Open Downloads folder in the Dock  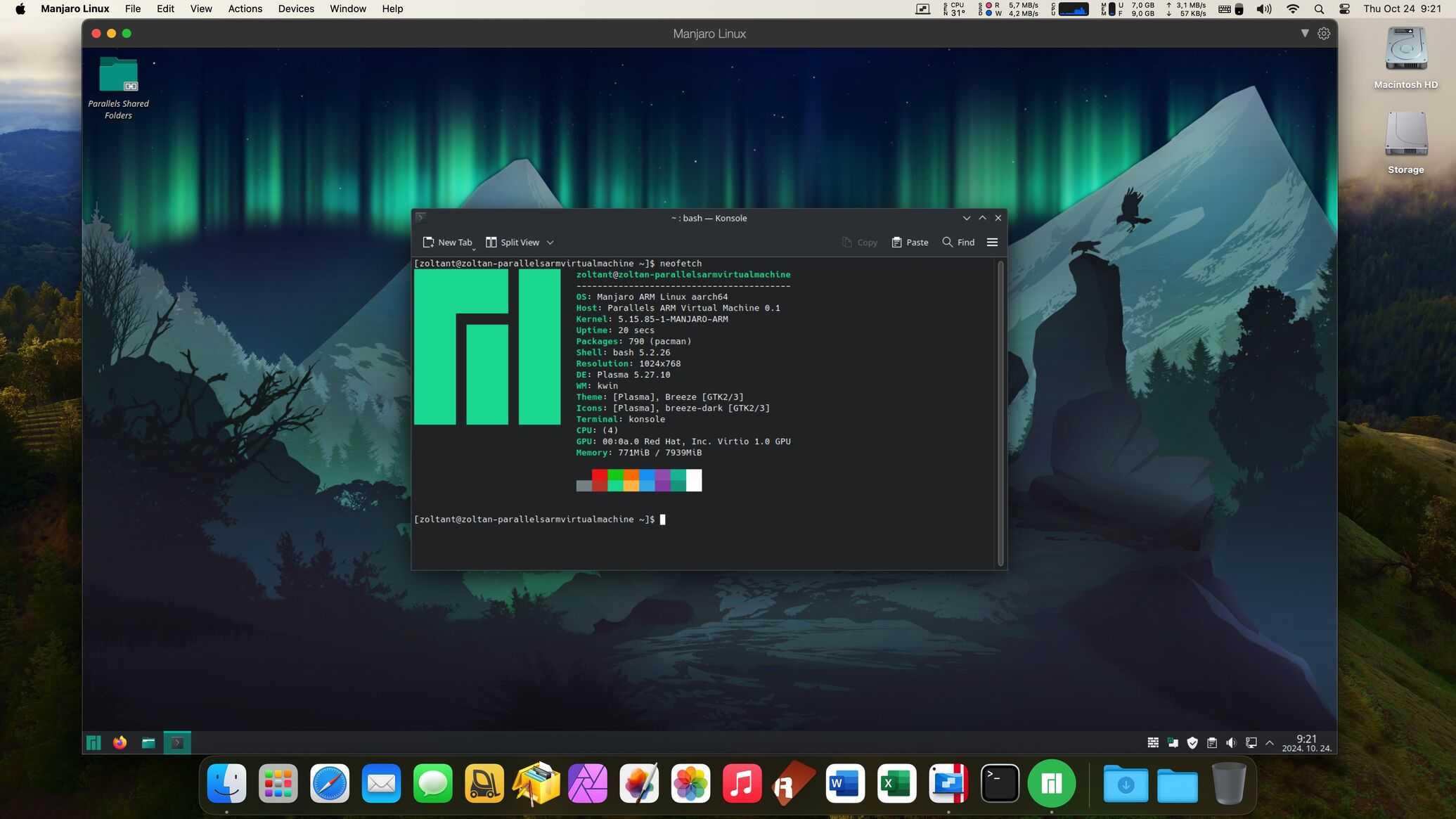(1126, 785)
